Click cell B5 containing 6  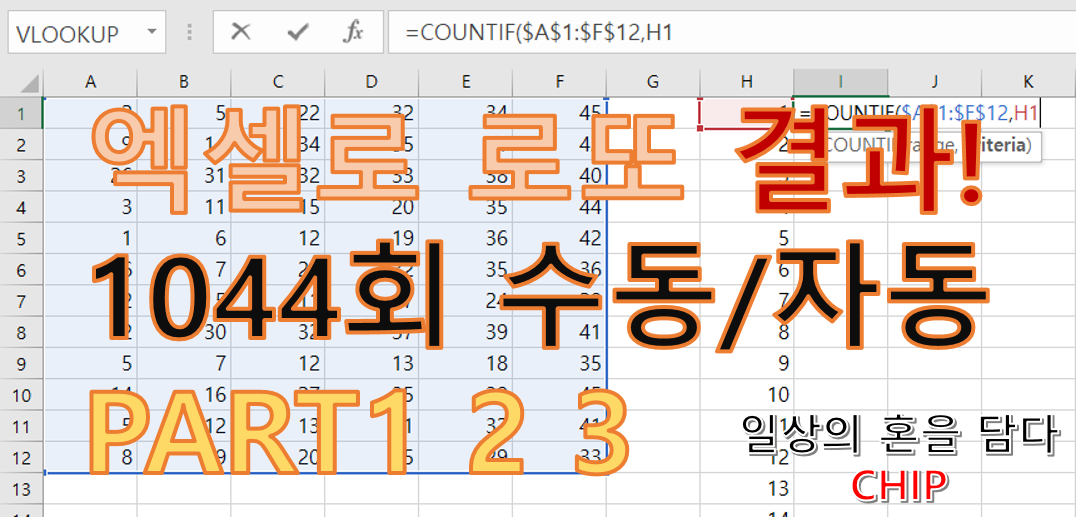pyautogui.click(x=184, y=239)
